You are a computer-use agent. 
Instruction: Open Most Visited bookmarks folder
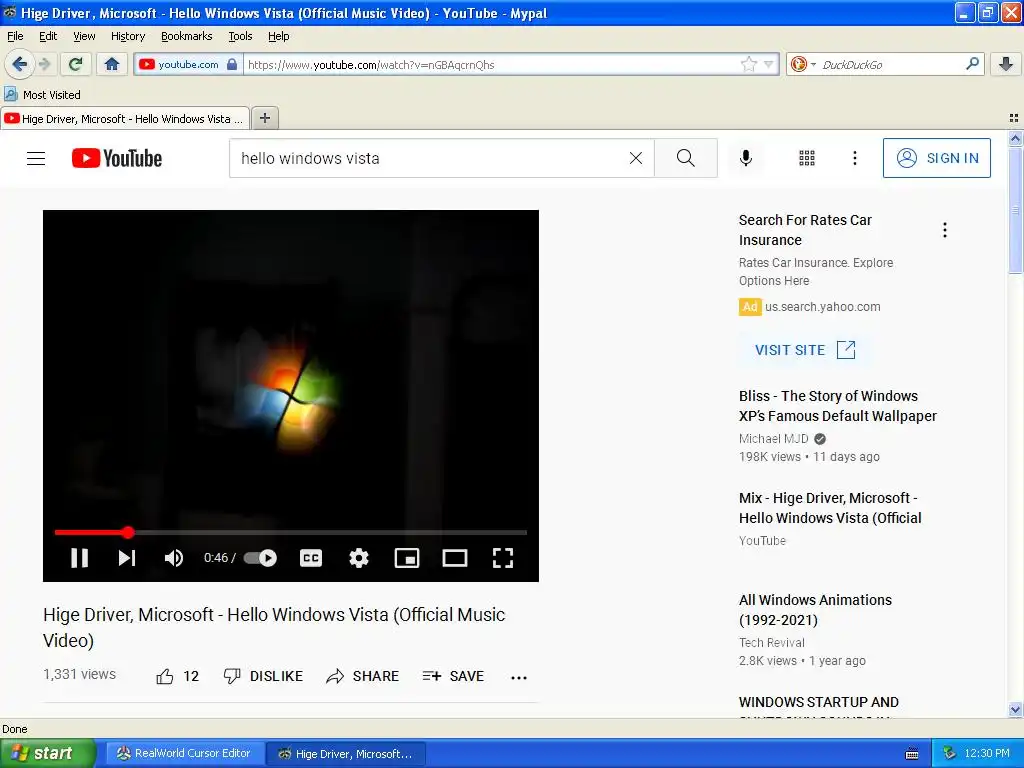[x=42, y=95]
